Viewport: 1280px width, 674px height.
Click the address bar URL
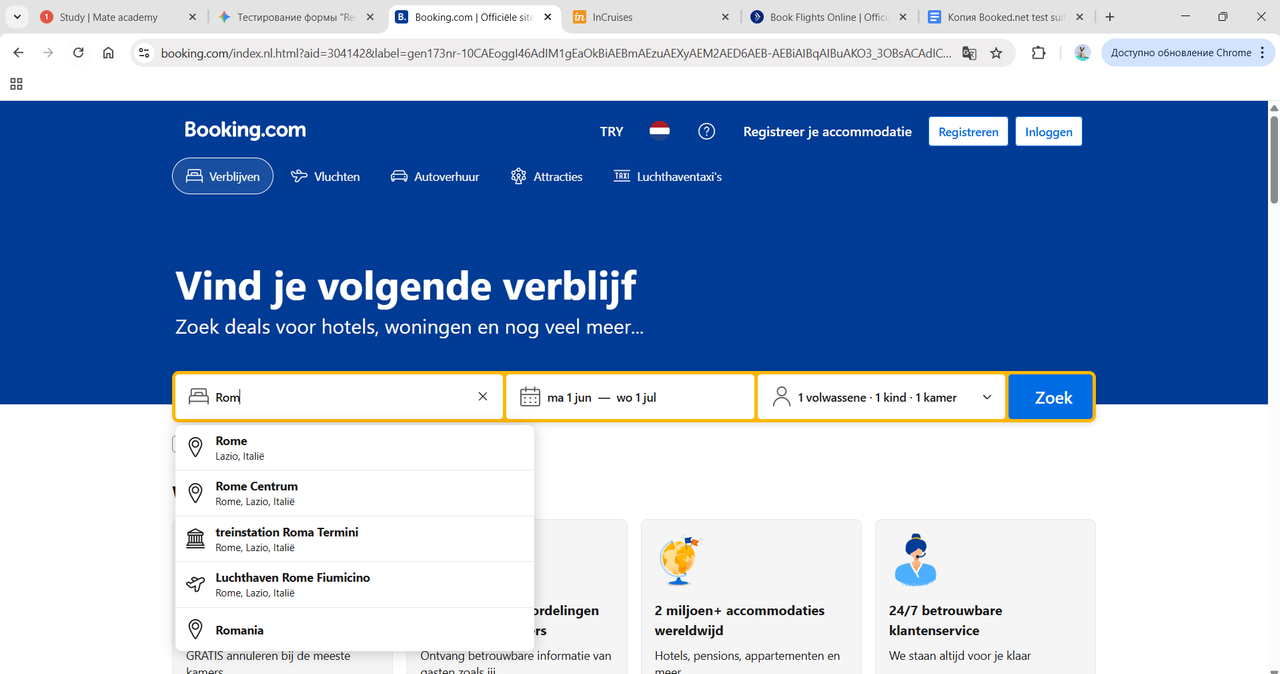point(556,53)
